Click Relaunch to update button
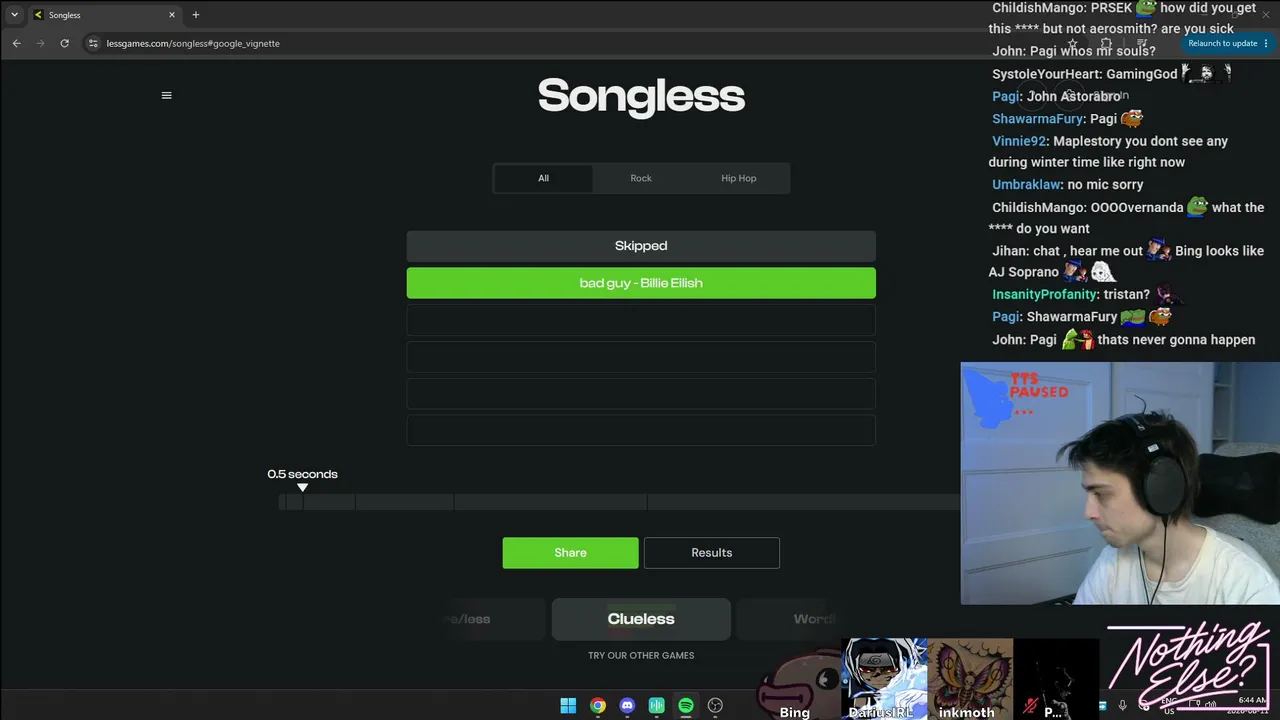1280x720 pixels. 1223,44
